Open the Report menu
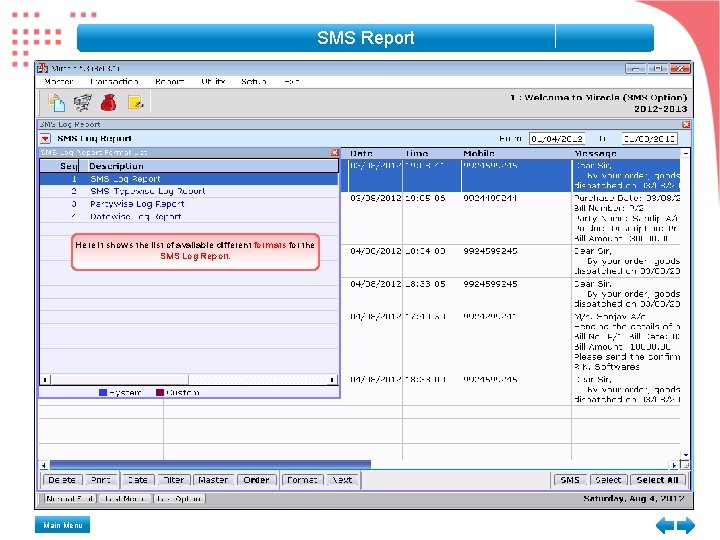This screenshot has height=540, width=720. [x=169, y=81]
